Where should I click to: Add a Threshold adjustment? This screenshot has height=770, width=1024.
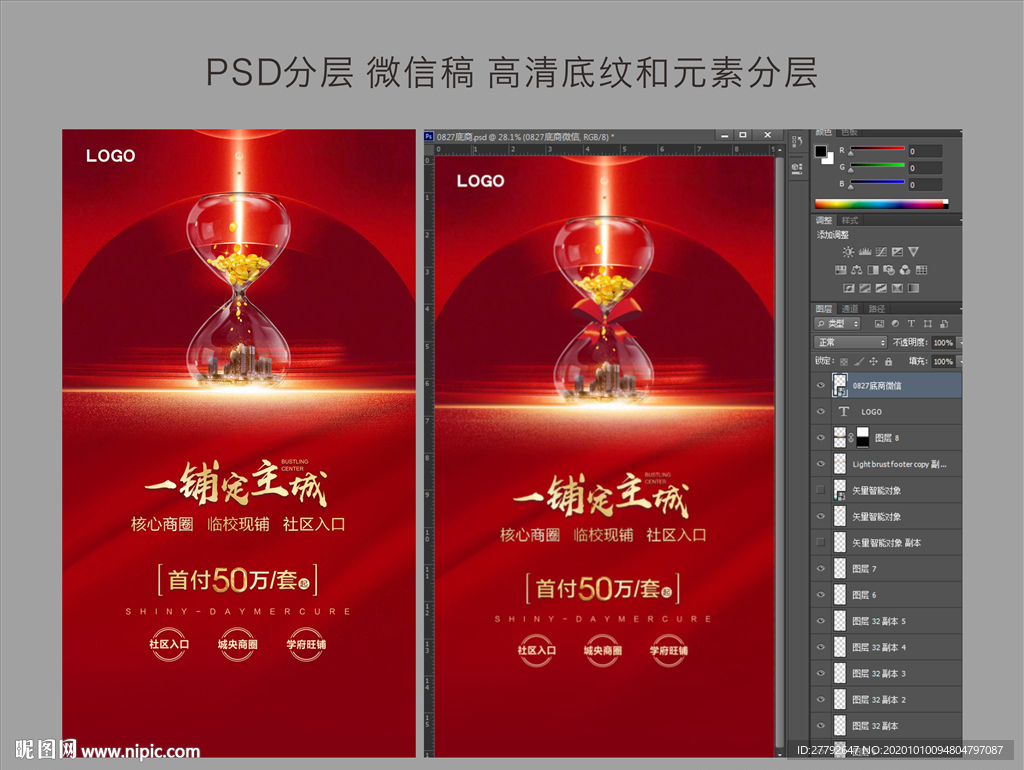pos(881,288)
